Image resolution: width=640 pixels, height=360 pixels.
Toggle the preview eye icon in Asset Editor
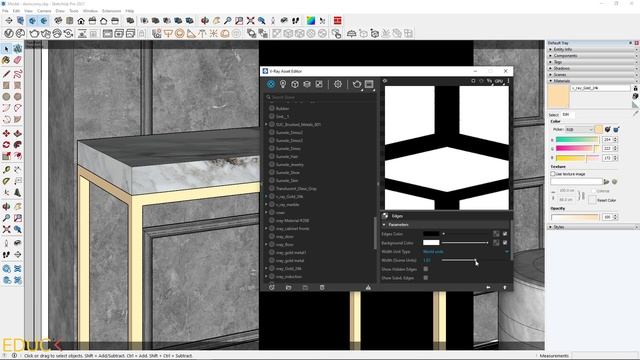(x=384, y=81)
